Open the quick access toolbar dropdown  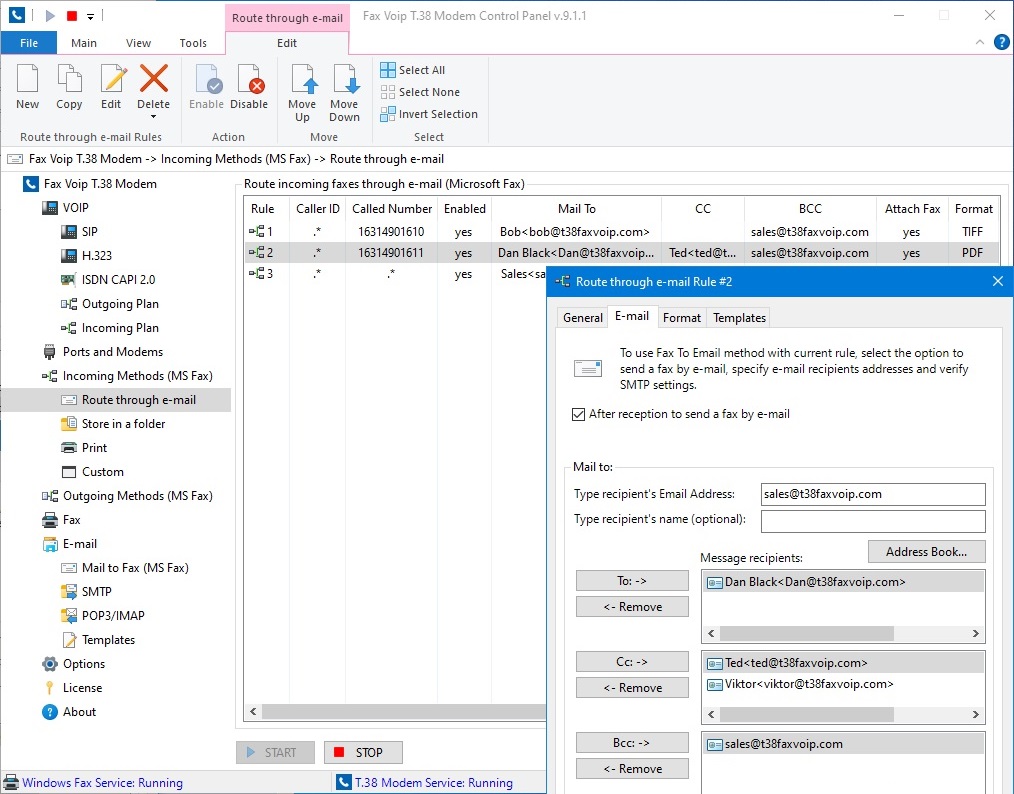tap(91, 16)
